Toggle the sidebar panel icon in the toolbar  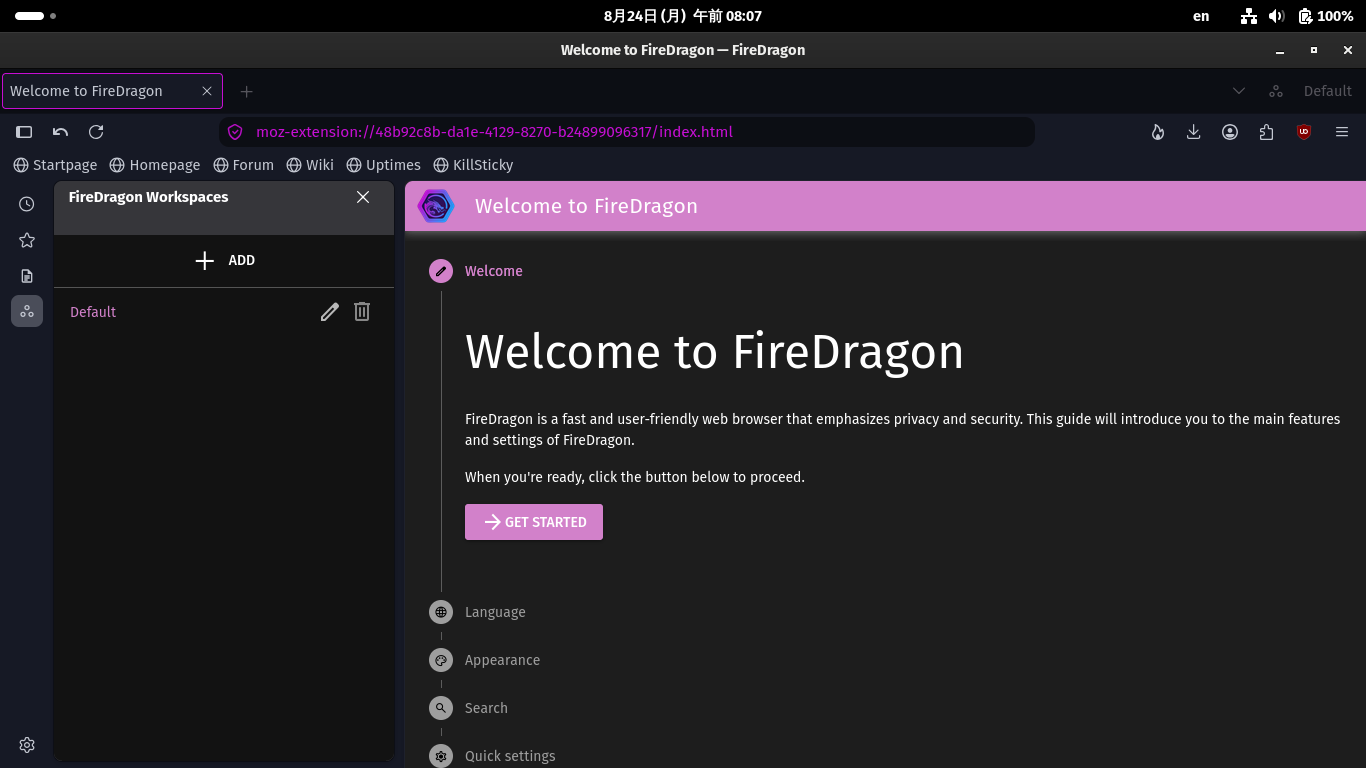coord(24,132)
